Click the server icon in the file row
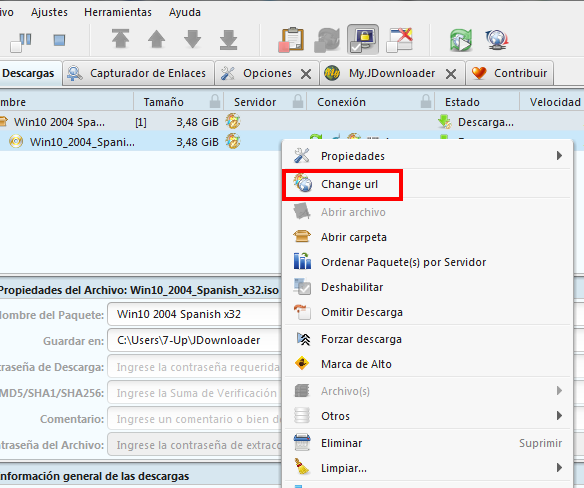 point(233,142)
